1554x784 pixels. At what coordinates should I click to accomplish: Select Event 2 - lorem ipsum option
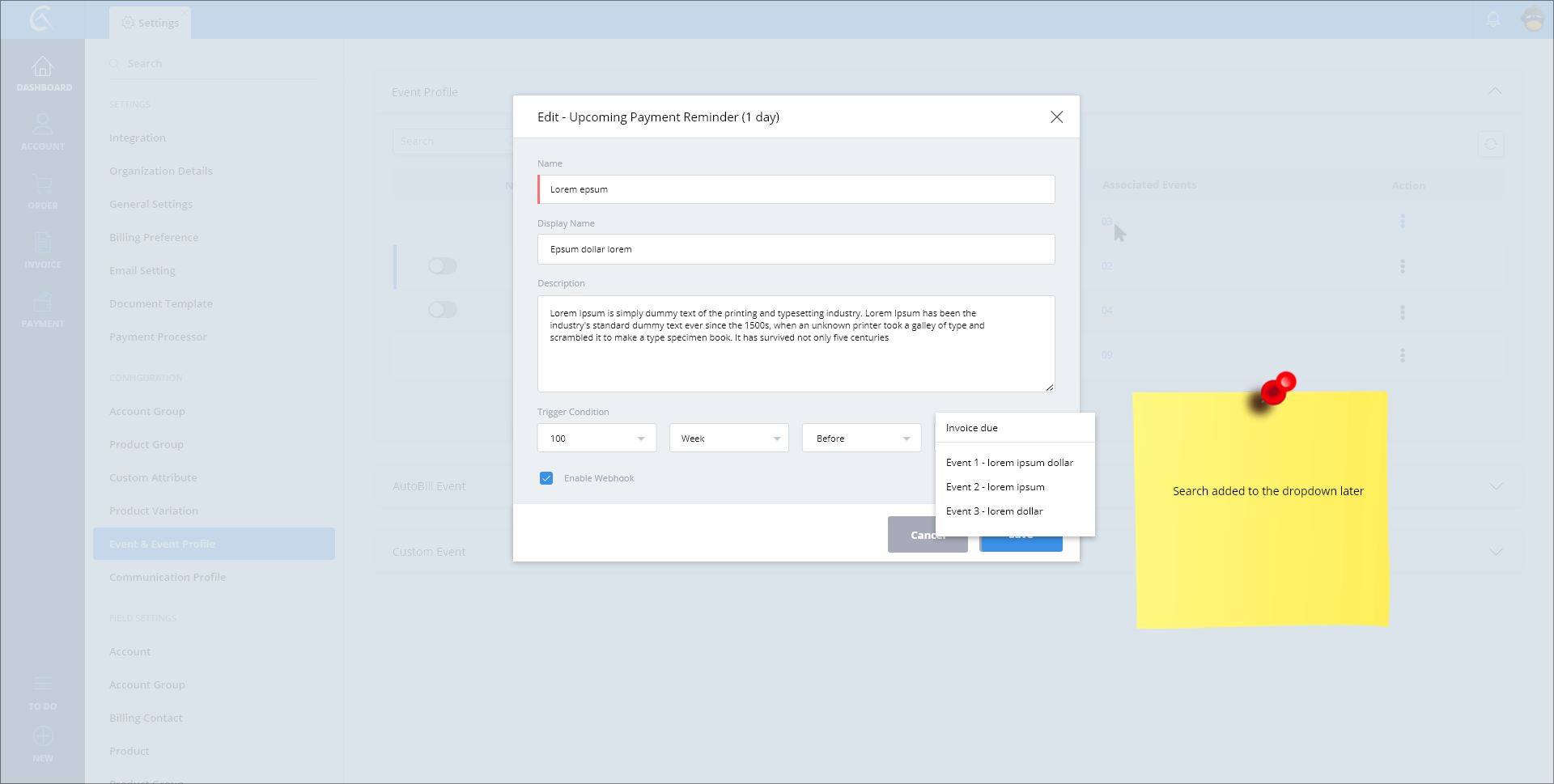[x=995, y=487]
